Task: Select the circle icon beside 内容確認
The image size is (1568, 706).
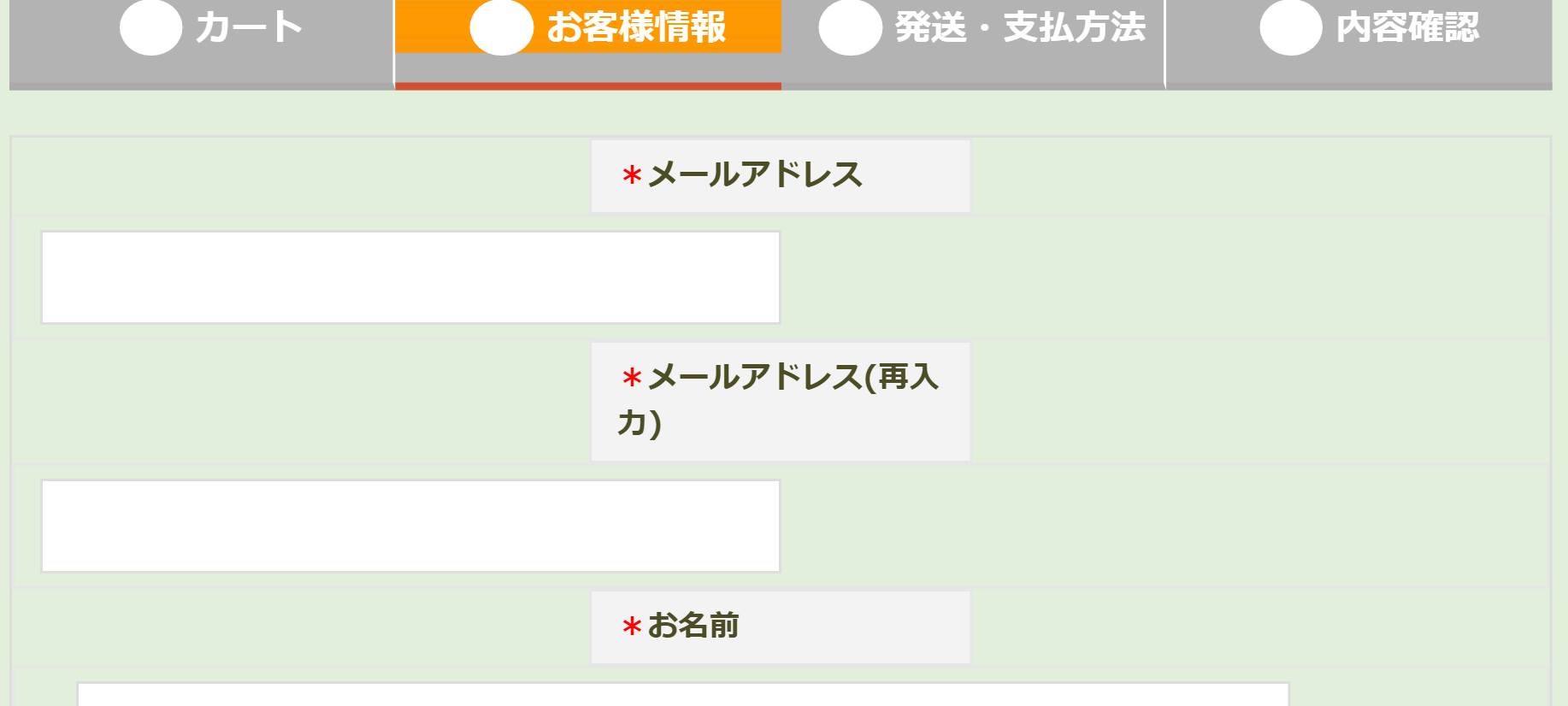Action: click(1291, 27)
